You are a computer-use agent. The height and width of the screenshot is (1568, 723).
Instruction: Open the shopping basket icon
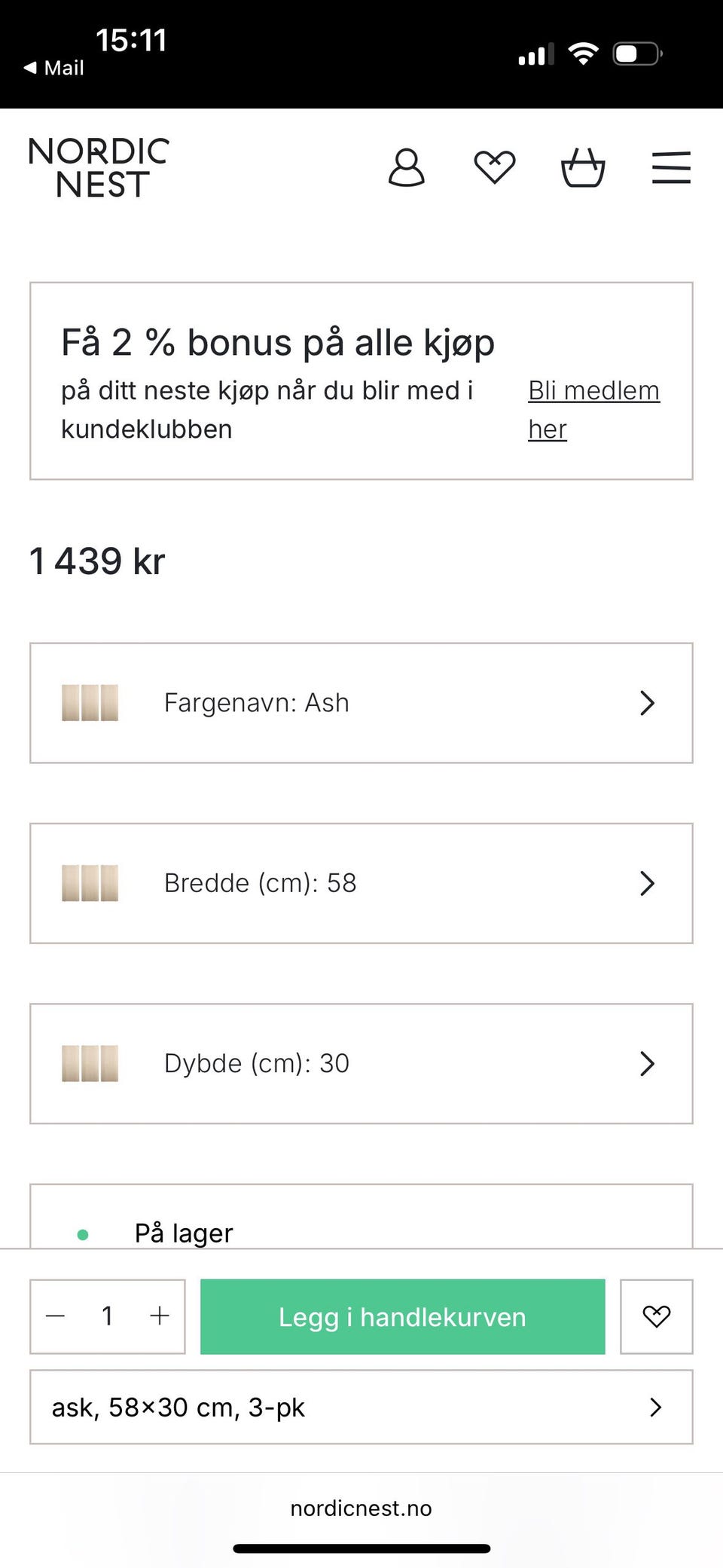[x=583, y=167]
